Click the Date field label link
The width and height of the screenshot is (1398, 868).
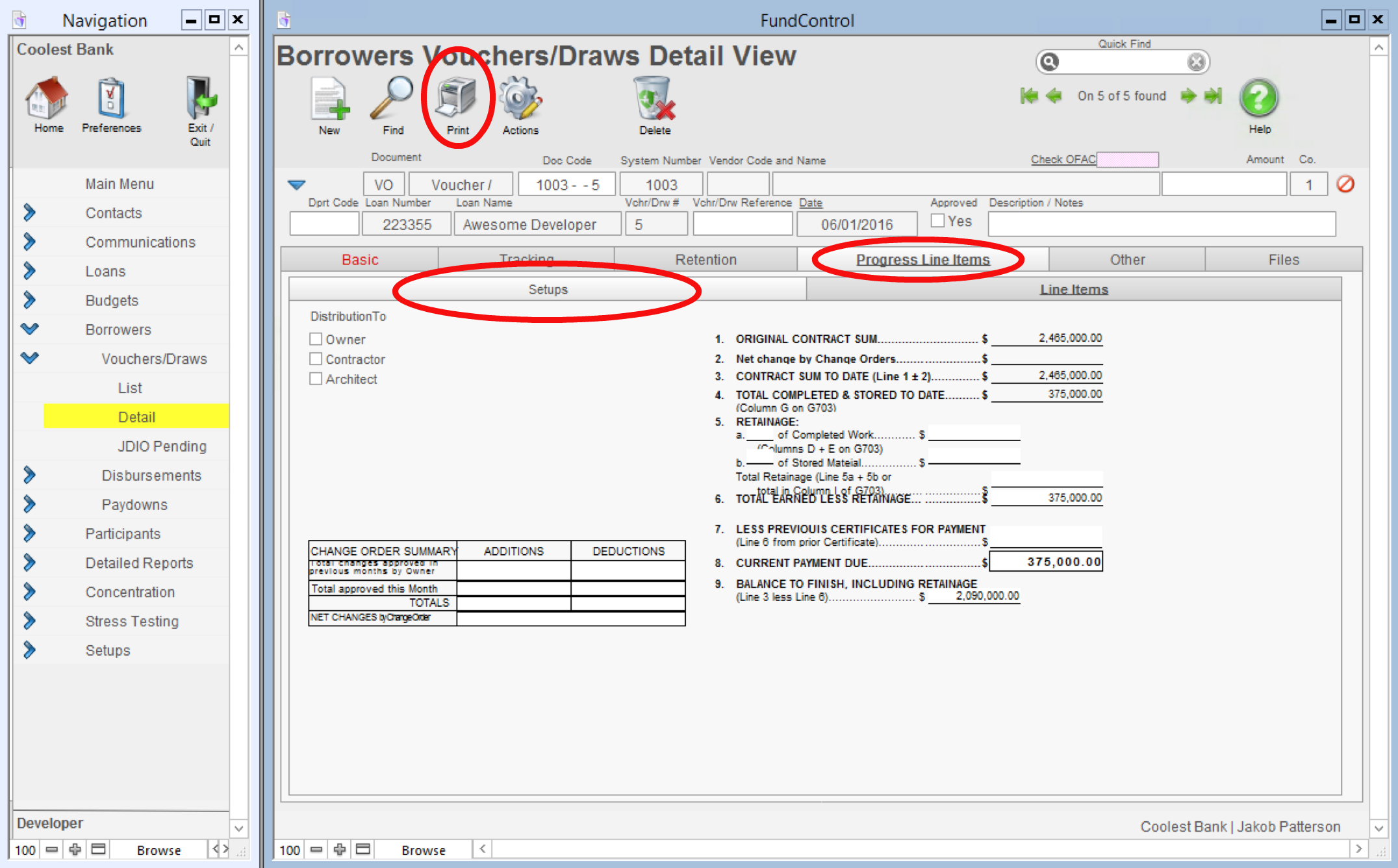[810, 203]
